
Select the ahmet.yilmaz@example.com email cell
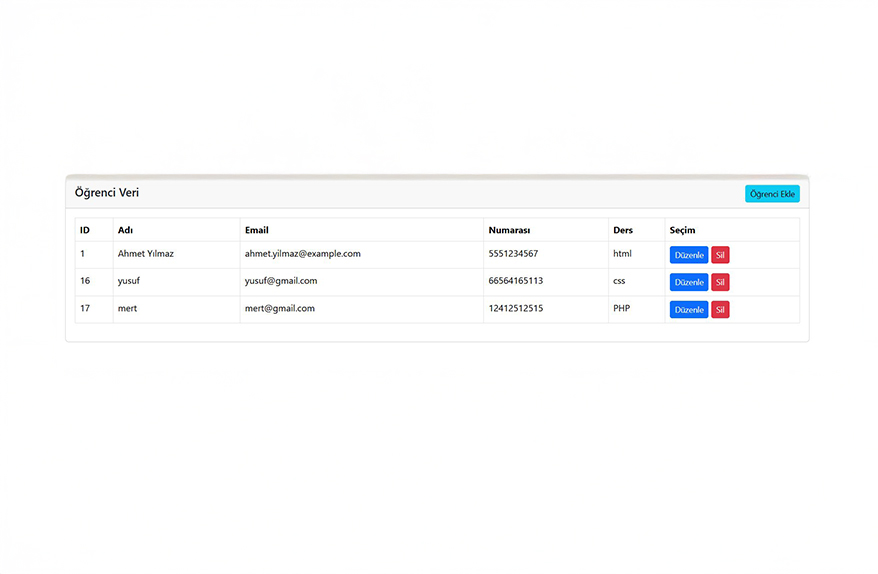pos(302,254)
